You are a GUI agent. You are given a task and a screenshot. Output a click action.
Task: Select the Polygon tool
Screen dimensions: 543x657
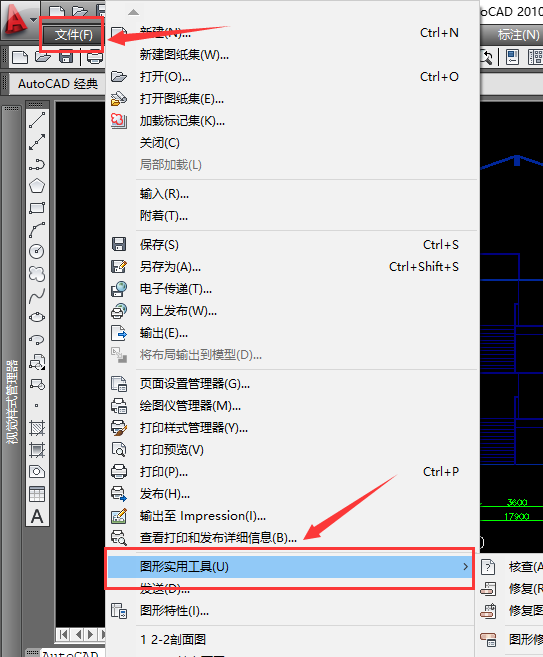pyautogui.click(x=37, y=186)
